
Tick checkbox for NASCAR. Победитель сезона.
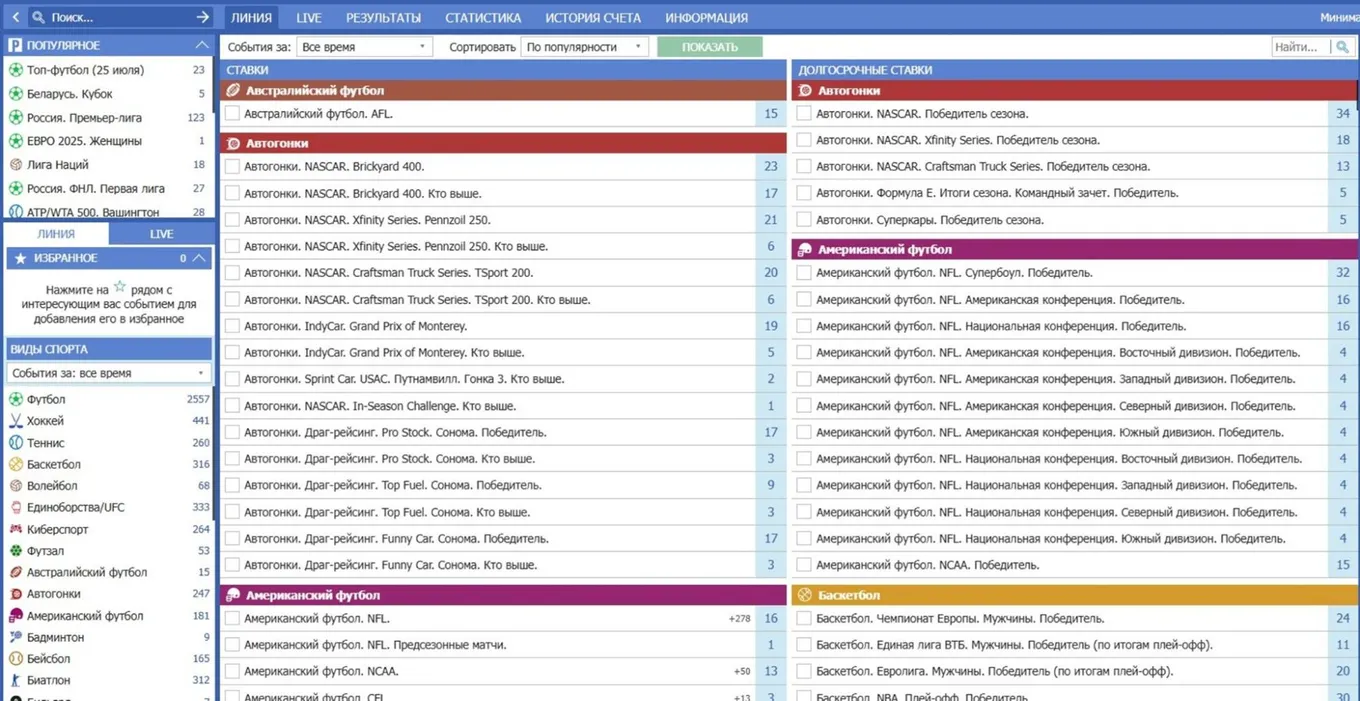(x=804, y=114)
